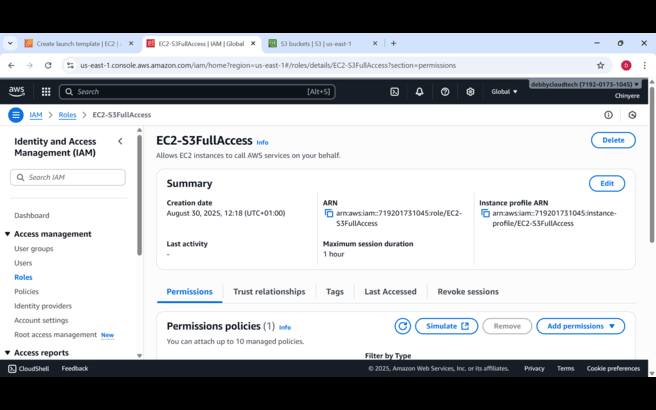Image resolution: width=656 pixels, height=410 pixels.
Task: Click Feedback in the footer
Action: [x=75, y=369]
